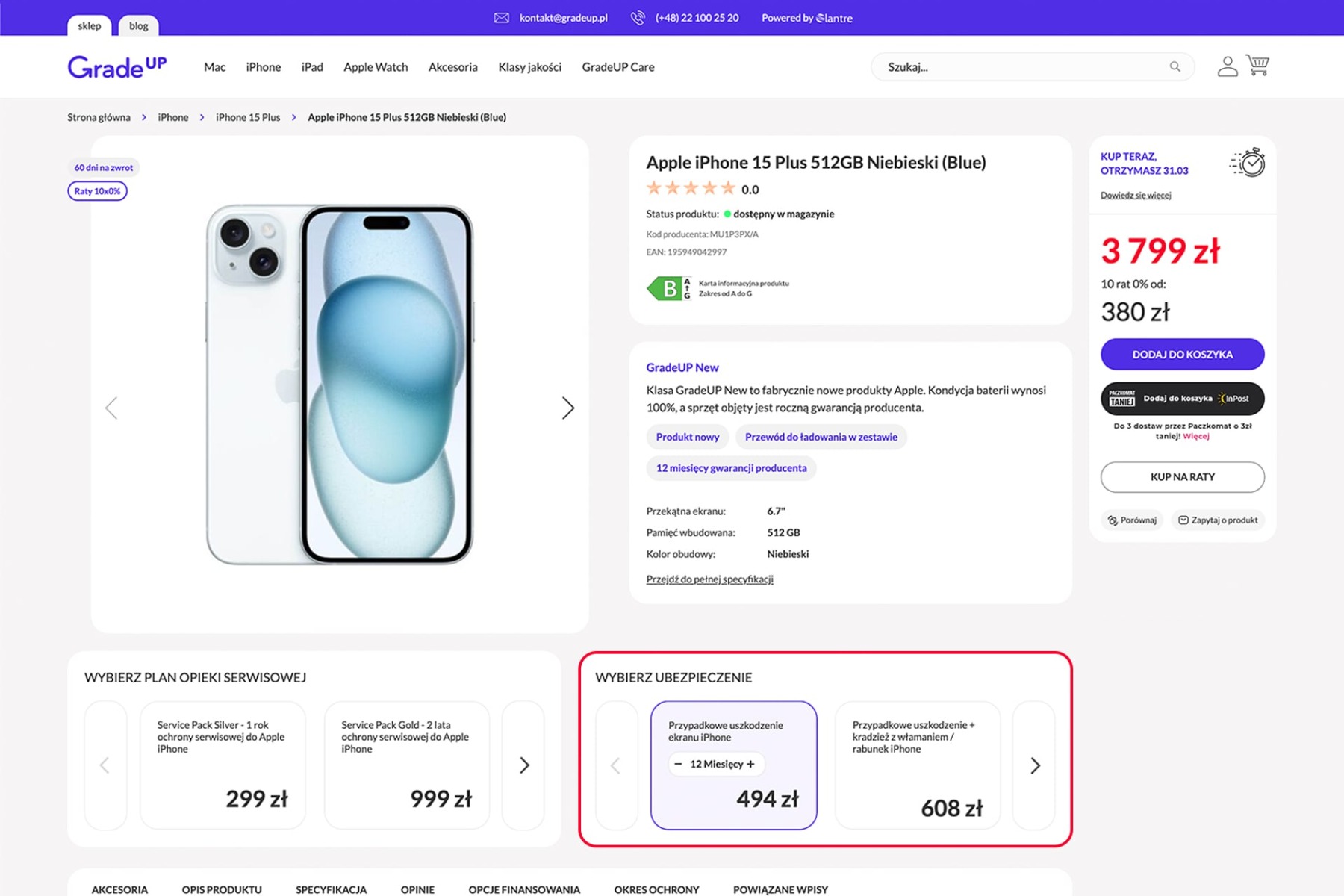Switch to the SPECYFIKACJA tab
The width and height of the screenshot is (1344, 896).
331,889
